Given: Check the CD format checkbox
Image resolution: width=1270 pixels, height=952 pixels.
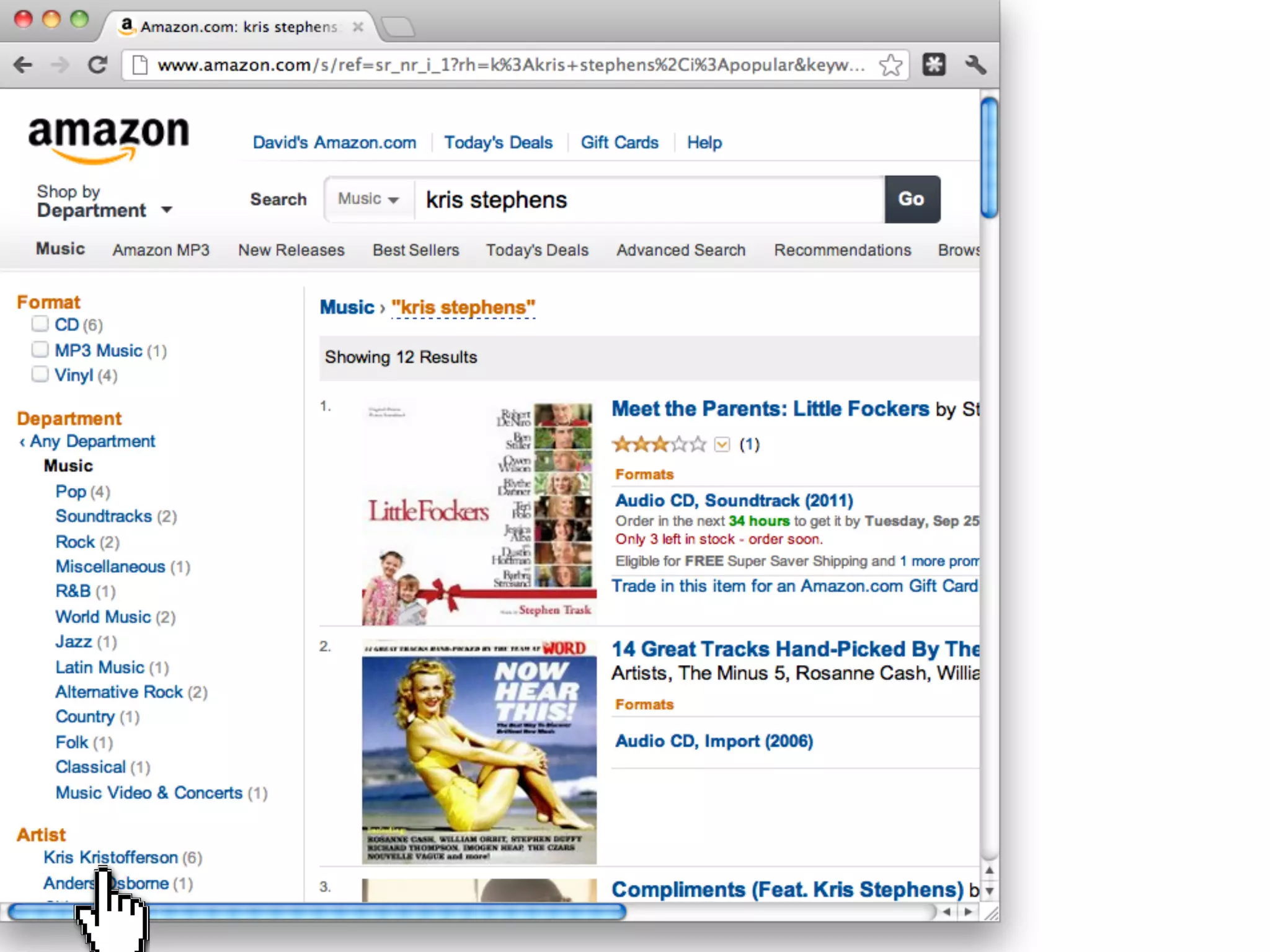Looking at the screenshot, I should coord(40,324).
